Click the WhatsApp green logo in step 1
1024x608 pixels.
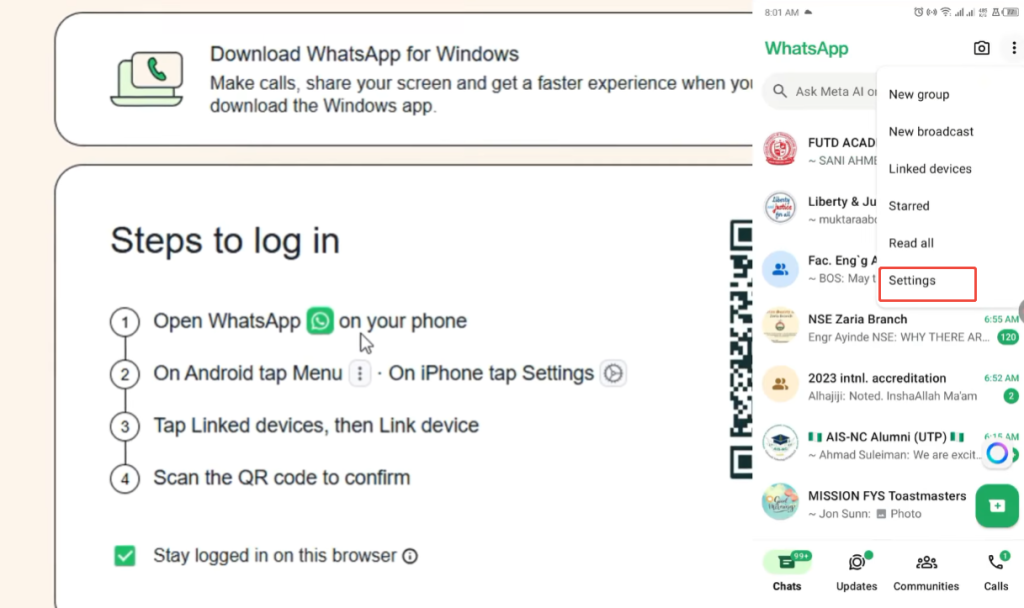point(320,321)
